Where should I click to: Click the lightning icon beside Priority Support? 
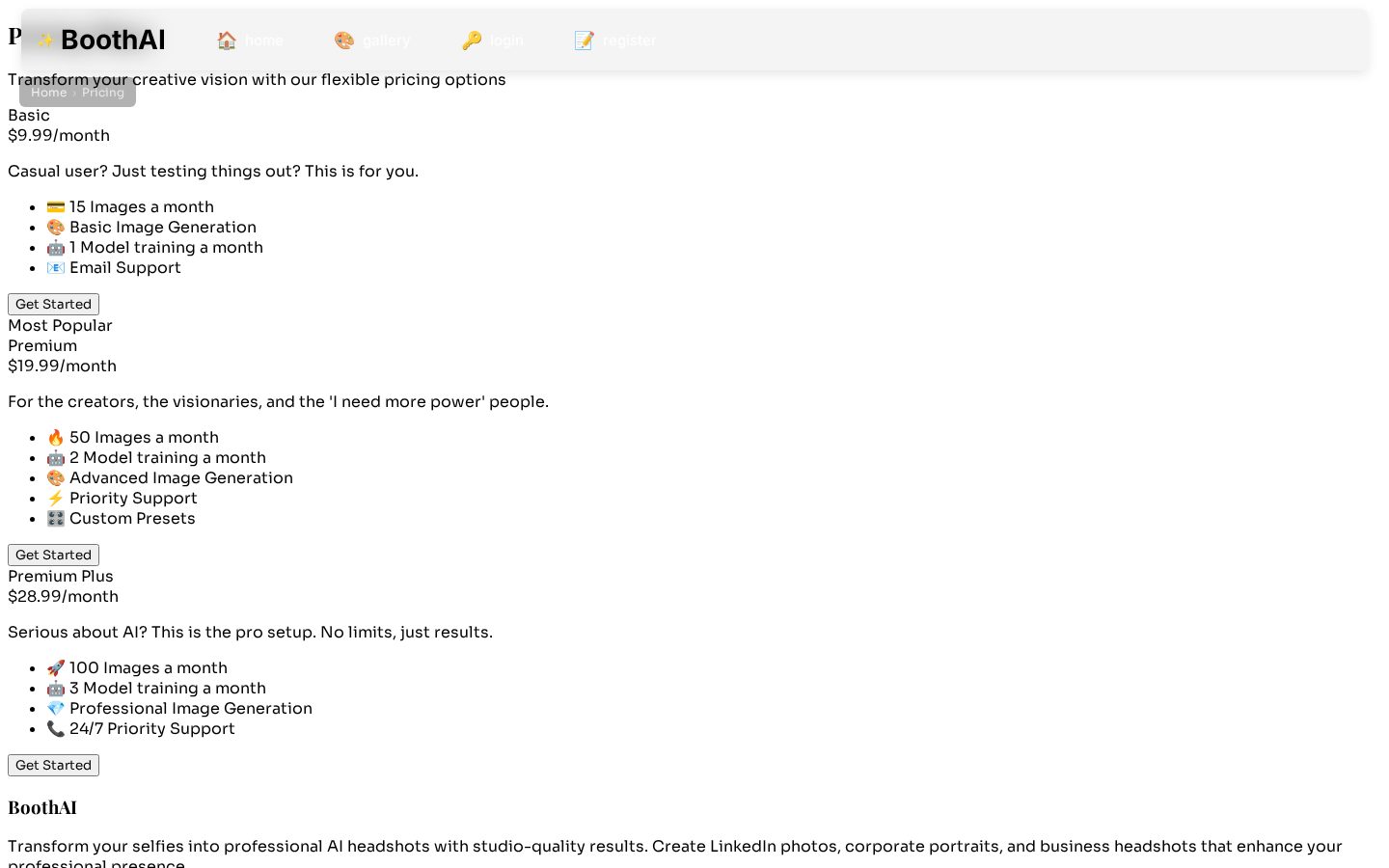pos(56,498)
